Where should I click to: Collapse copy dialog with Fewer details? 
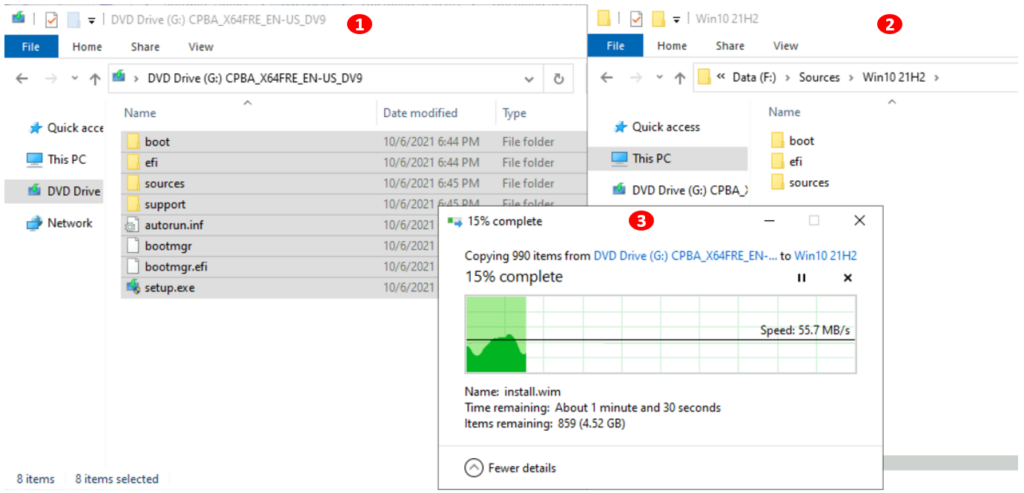[510, 468]
